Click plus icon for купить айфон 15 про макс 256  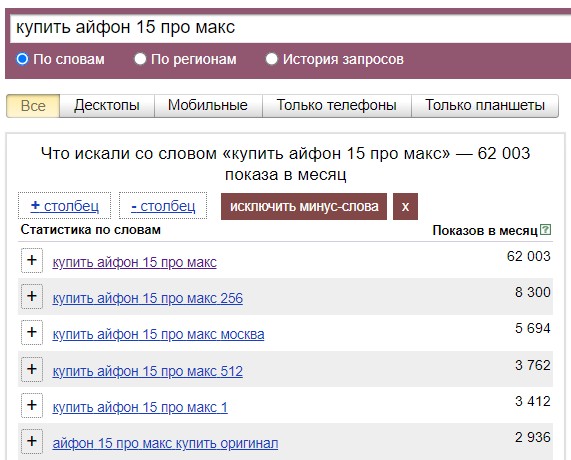pos(32,296)
